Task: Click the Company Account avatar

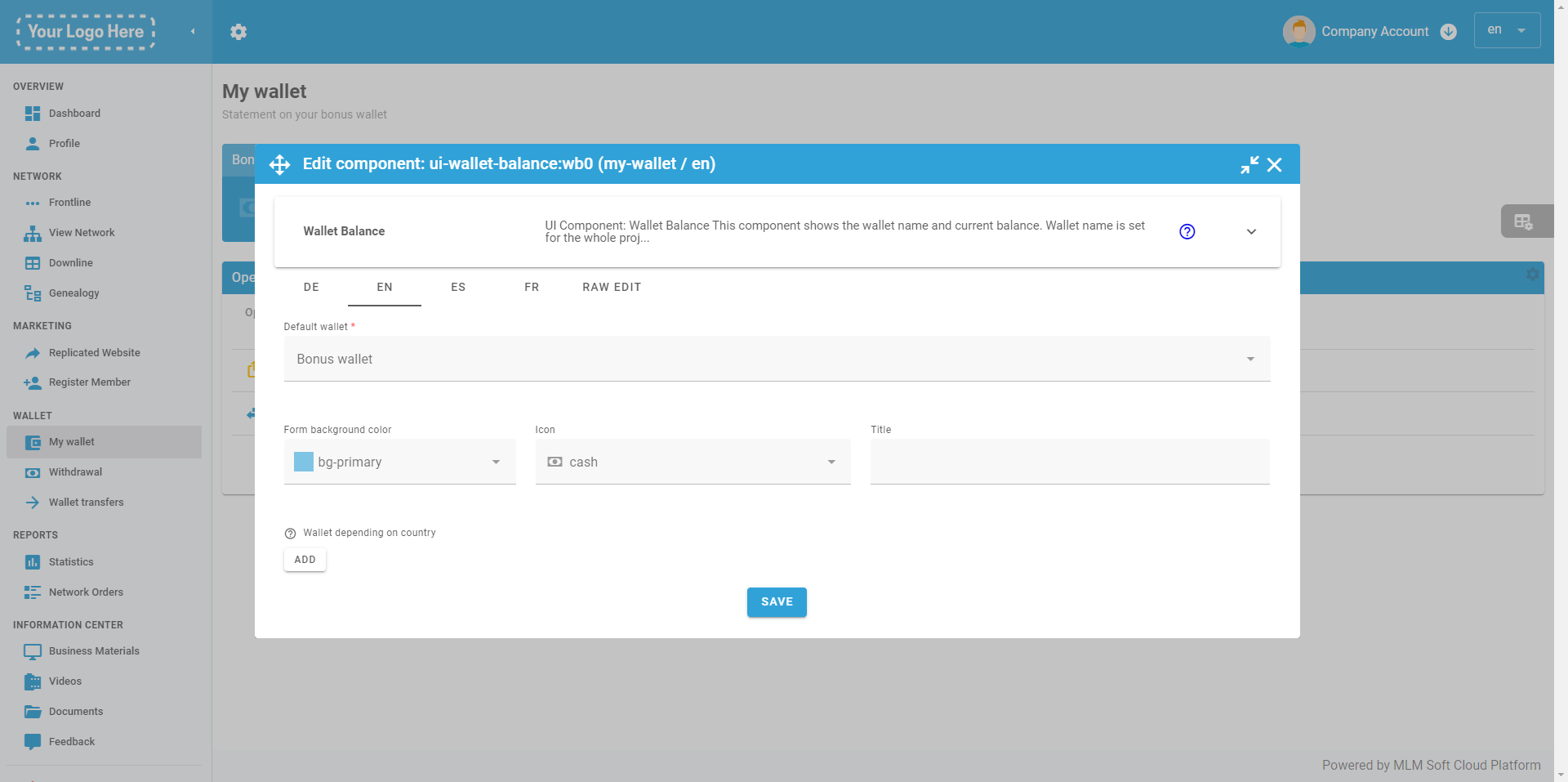Action: [1298, 32]
